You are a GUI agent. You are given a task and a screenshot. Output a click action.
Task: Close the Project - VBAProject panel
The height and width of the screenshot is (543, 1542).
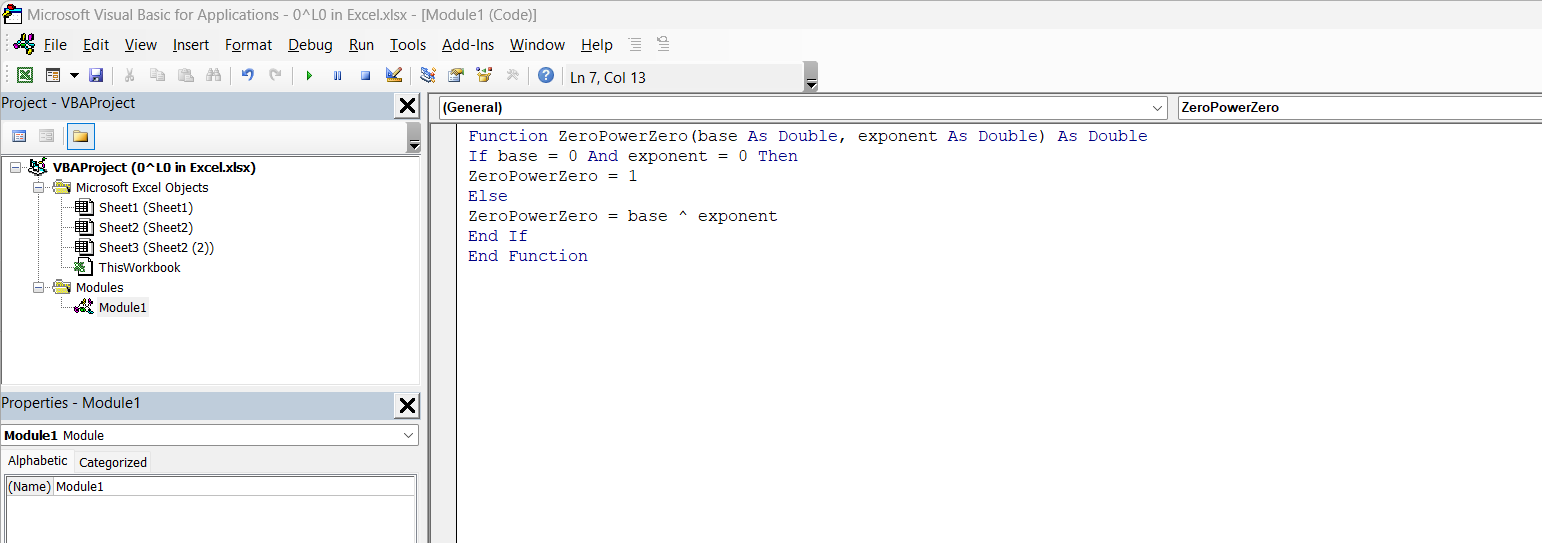(408, 106)
